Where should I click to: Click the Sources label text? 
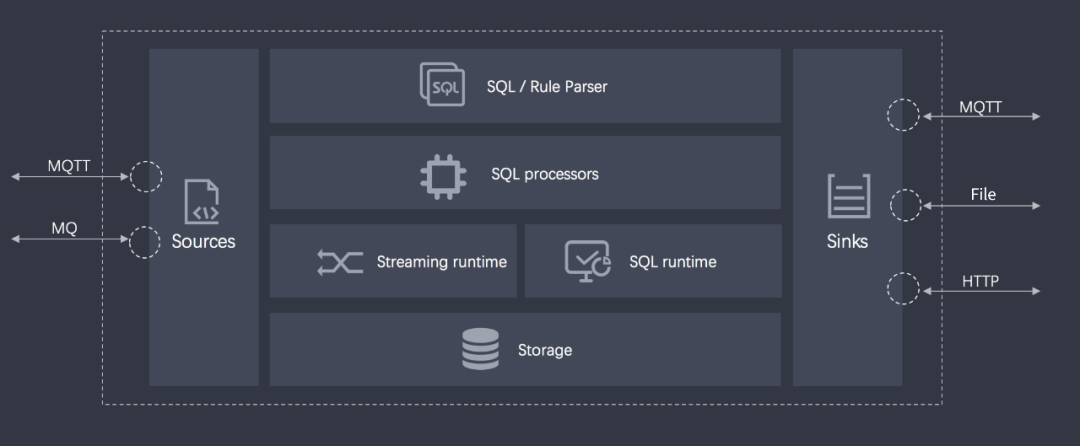203,241
